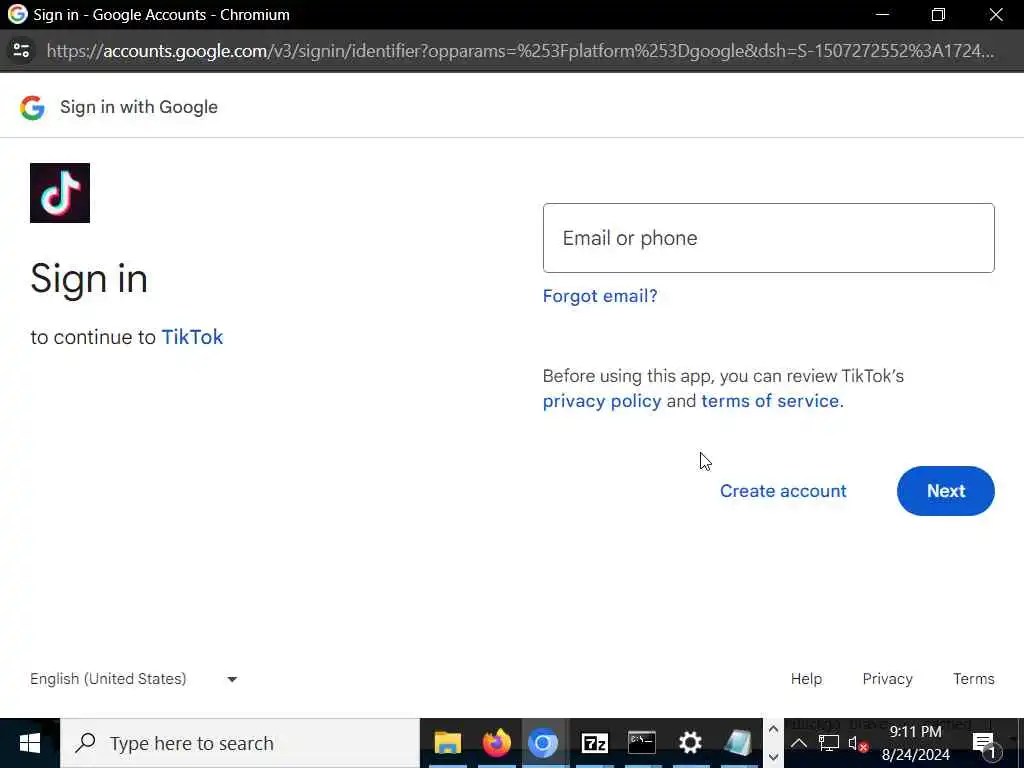1024x768 pixels.
Task: Open Chromium from the taskbar
Action: coord(543,743)
